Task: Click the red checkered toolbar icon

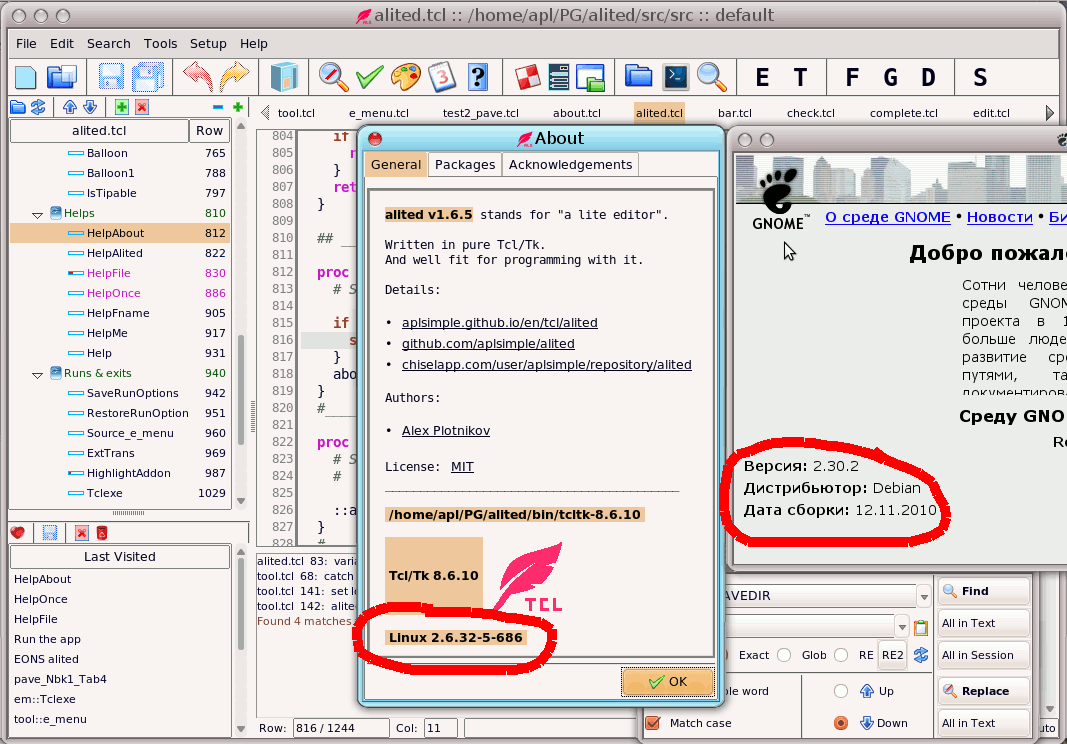Action: pyautogui.click(x=527, y=77)
